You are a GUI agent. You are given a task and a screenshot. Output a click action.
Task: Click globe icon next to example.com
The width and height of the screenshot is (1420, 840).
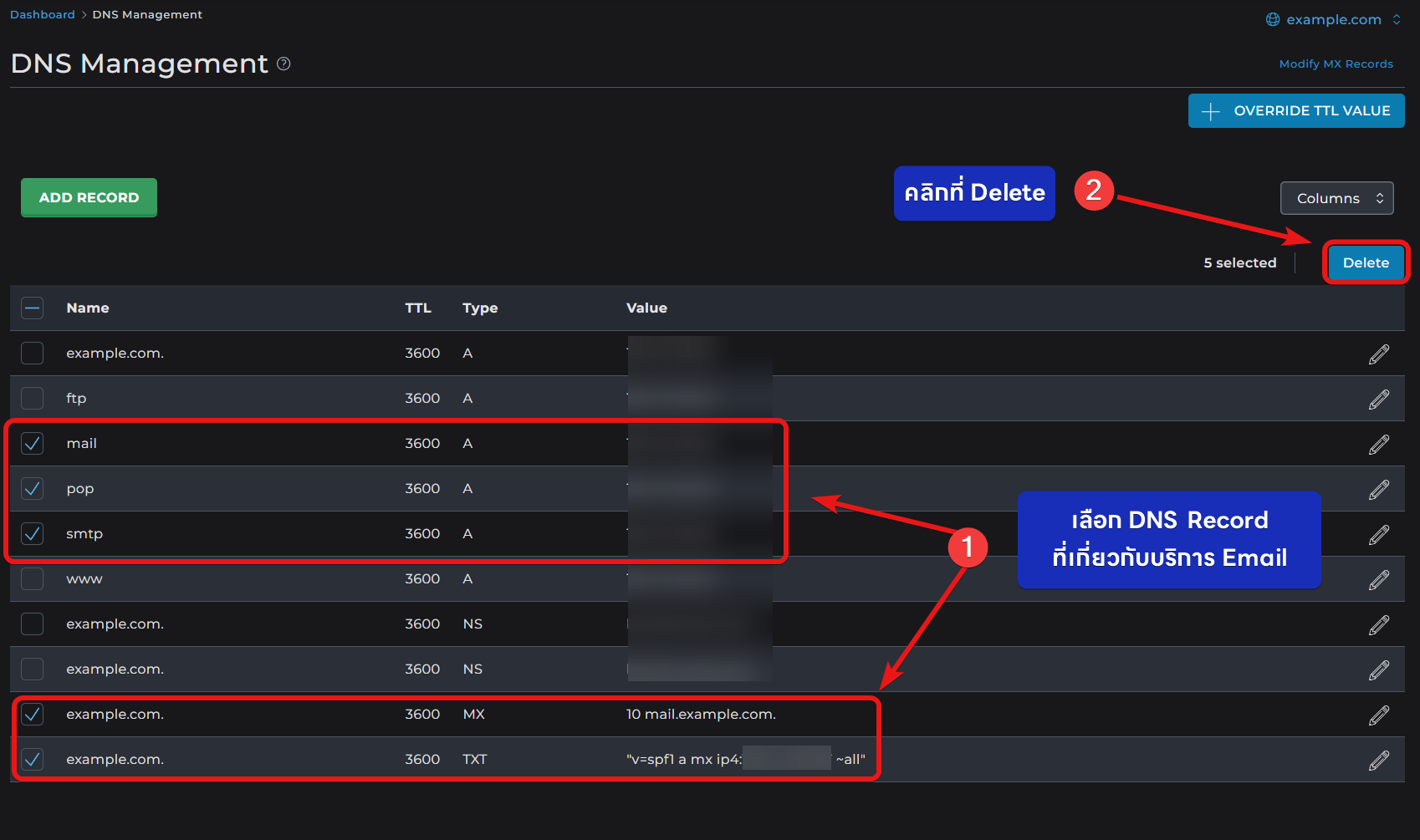[x=1273, y=19]
